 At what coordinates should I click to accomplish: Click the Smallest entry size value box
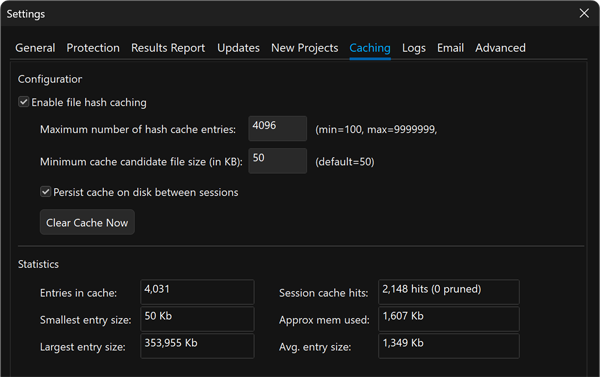pyautogui.click(x=197, y=319)
